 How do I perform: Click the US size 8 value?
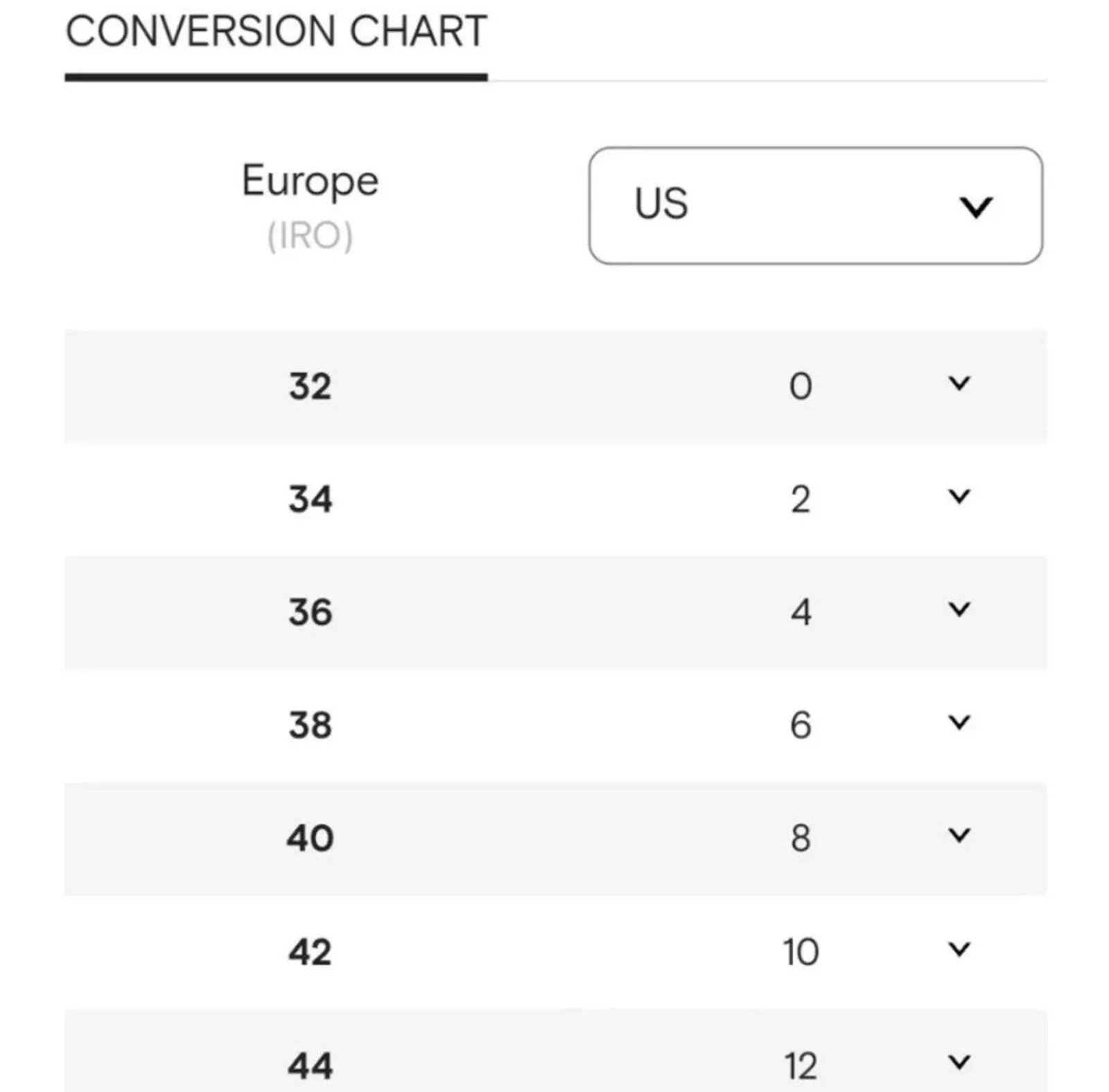[801, 838]
